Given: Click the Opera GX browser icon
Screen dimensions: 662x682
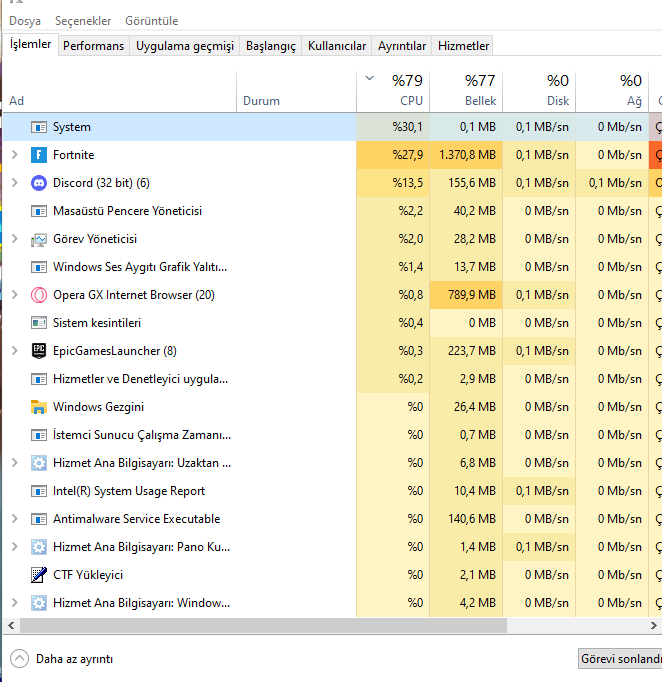Looking at the screenshot, I should click(39, 295).
